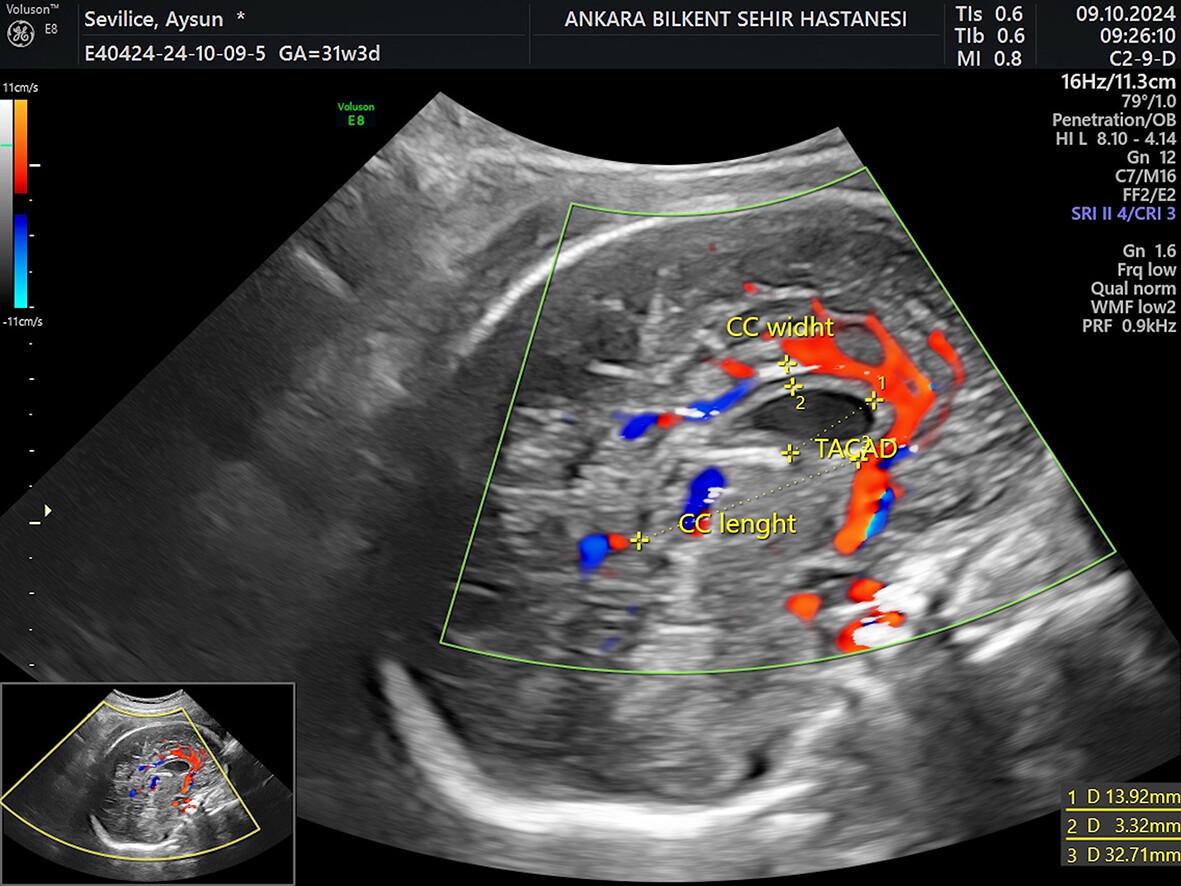Click the TIb 0.6 thermal index
This screenshot has height=886, width=1181.
(x=990, y=35)
